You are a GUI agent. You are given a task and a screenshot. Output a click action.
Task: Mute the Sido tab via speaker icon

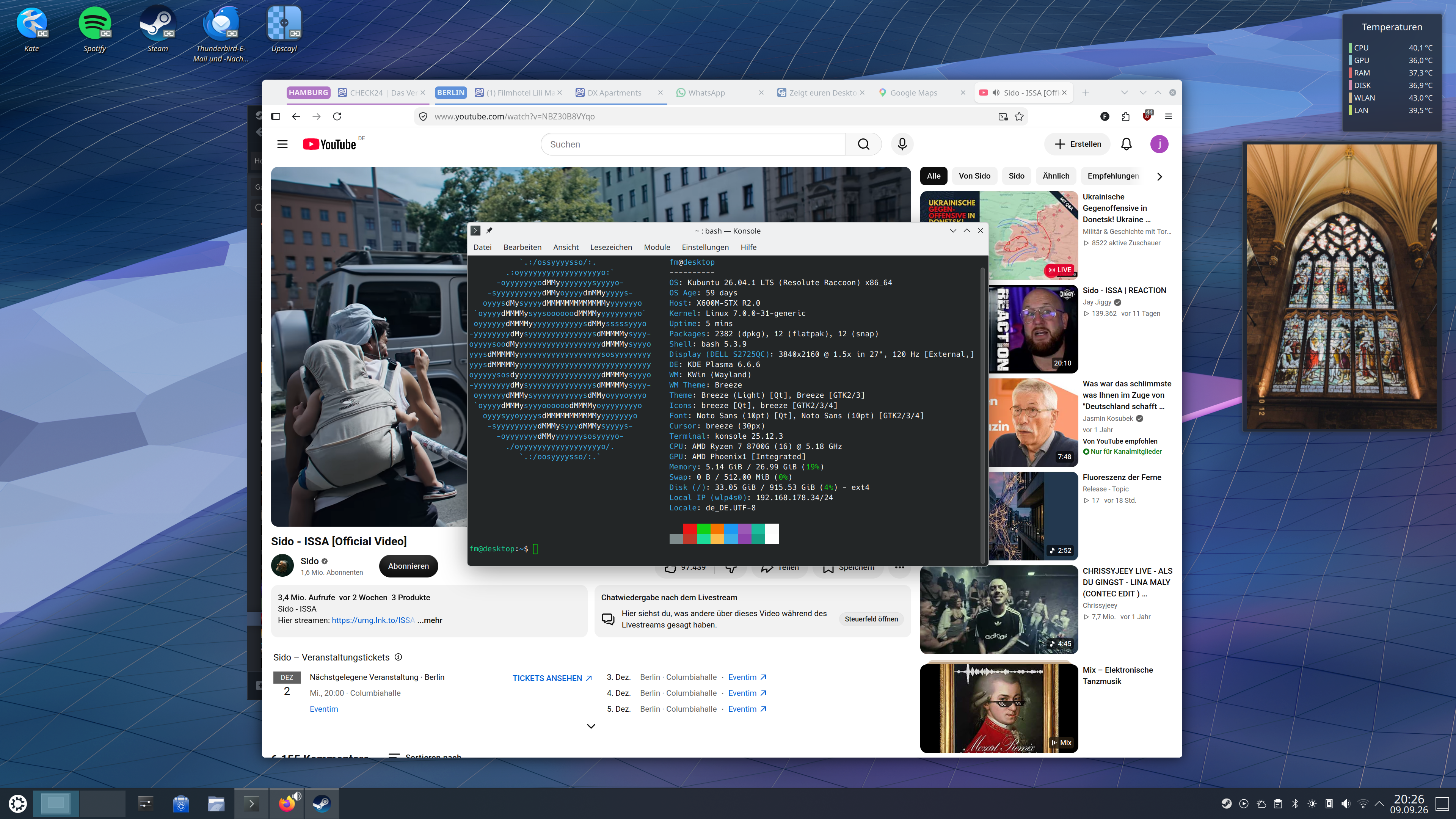click(x=996, y=93)
